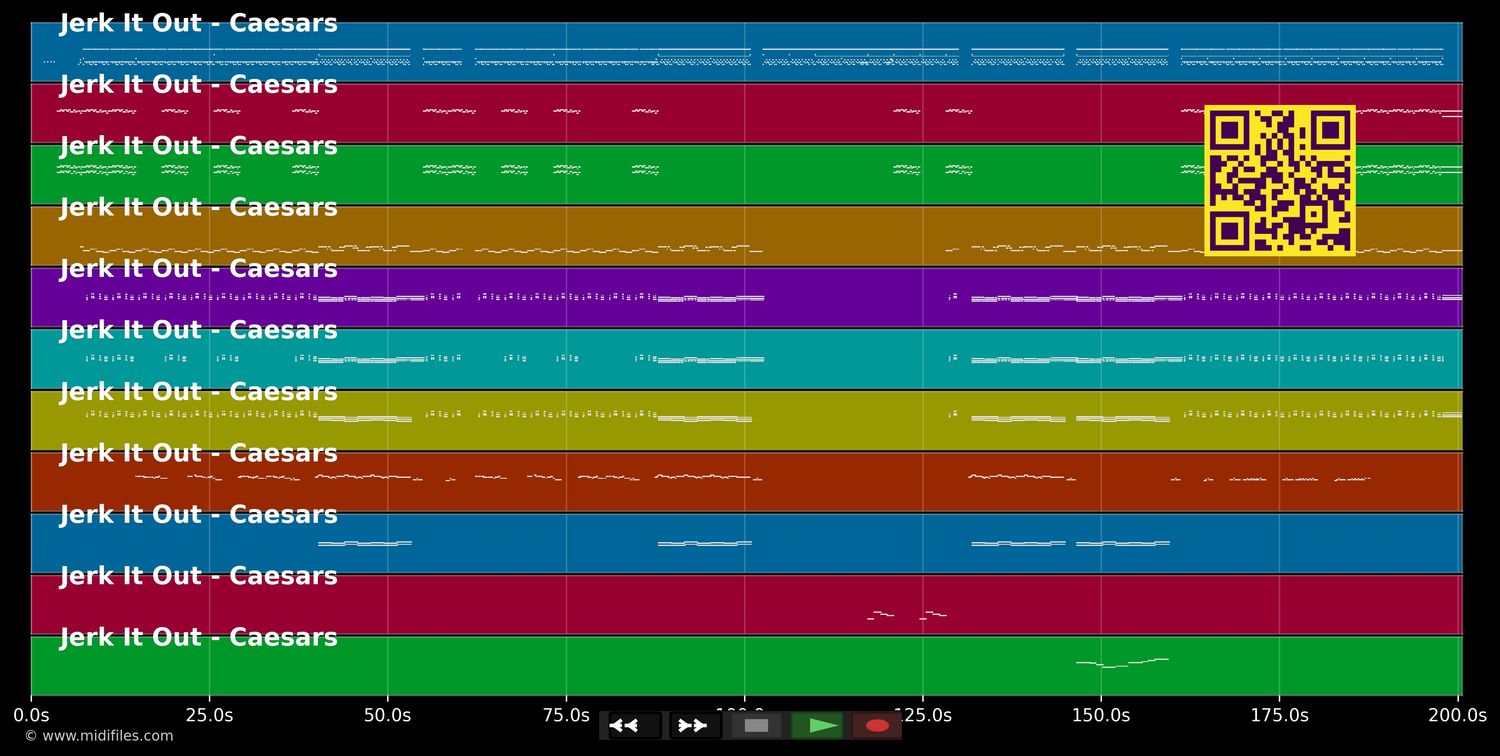Click the 125.0s time axis label
Screen dimensions: 1500x756
[922, 715]
